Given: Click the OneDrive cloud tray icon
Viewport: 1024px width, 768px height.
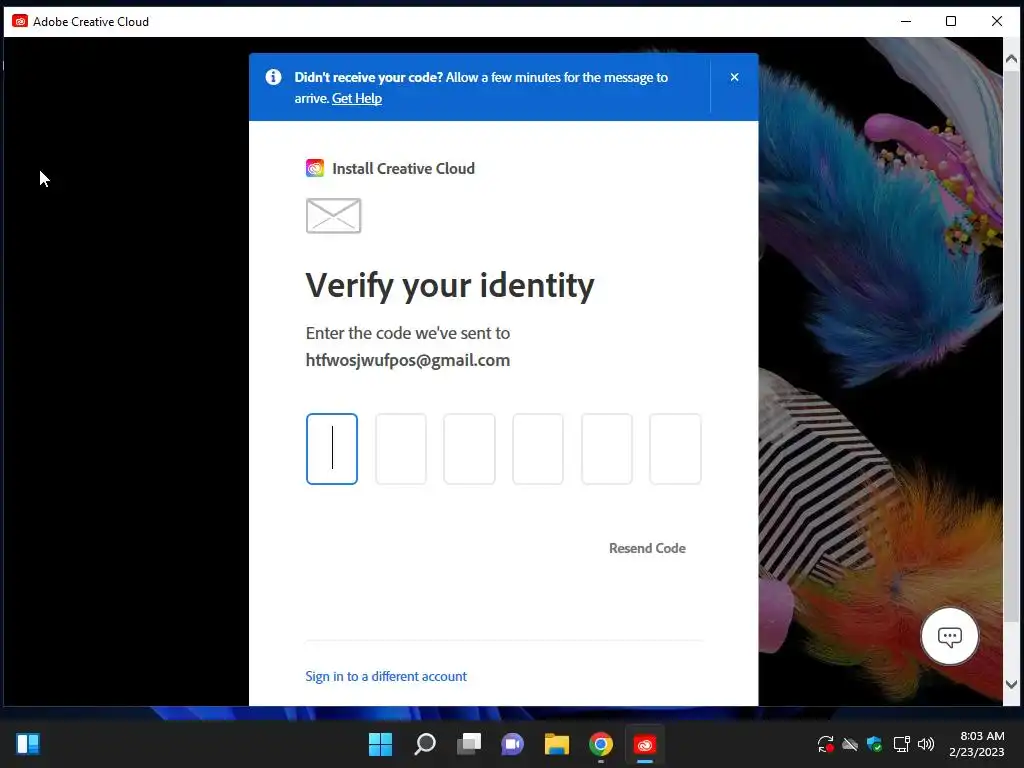Looking at the screenshot, I should coord(850,744).
